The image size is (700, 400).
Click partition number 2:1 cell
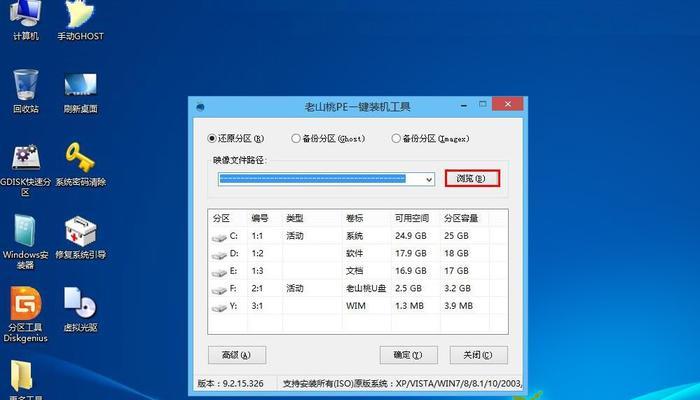click(257, 288)
